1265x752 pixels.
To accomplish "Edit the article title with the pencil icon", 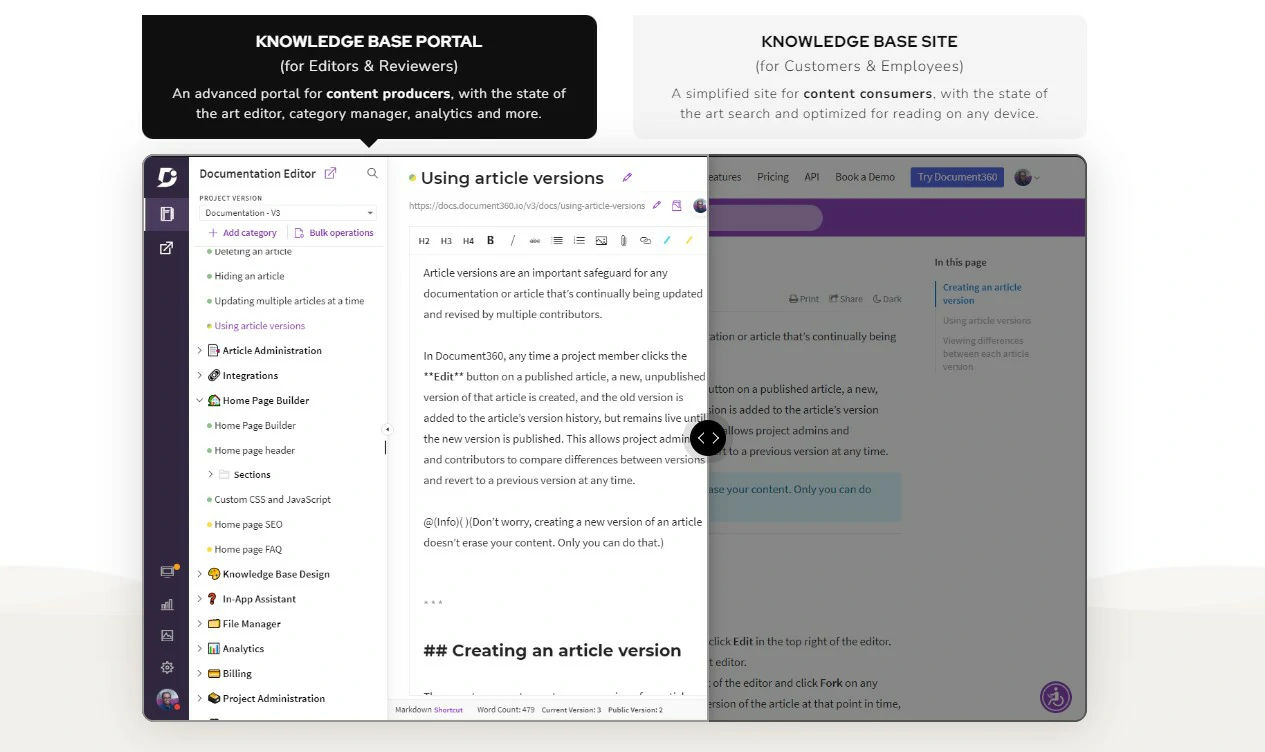I will [x=627, y=178].
